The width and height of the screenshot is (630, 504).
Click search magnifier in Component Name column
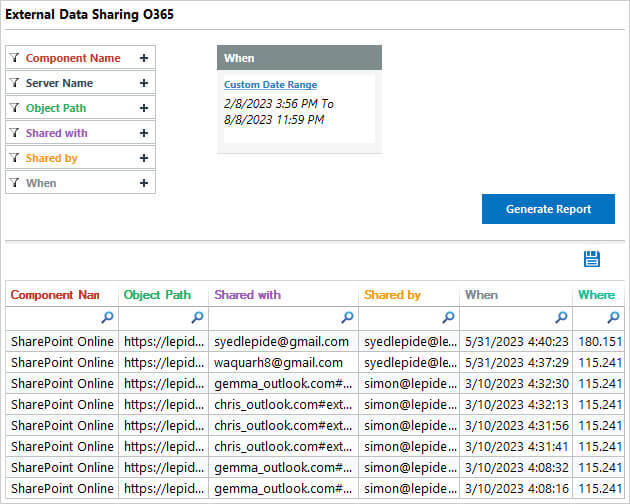pyautogui.click(x=107, y=318)
